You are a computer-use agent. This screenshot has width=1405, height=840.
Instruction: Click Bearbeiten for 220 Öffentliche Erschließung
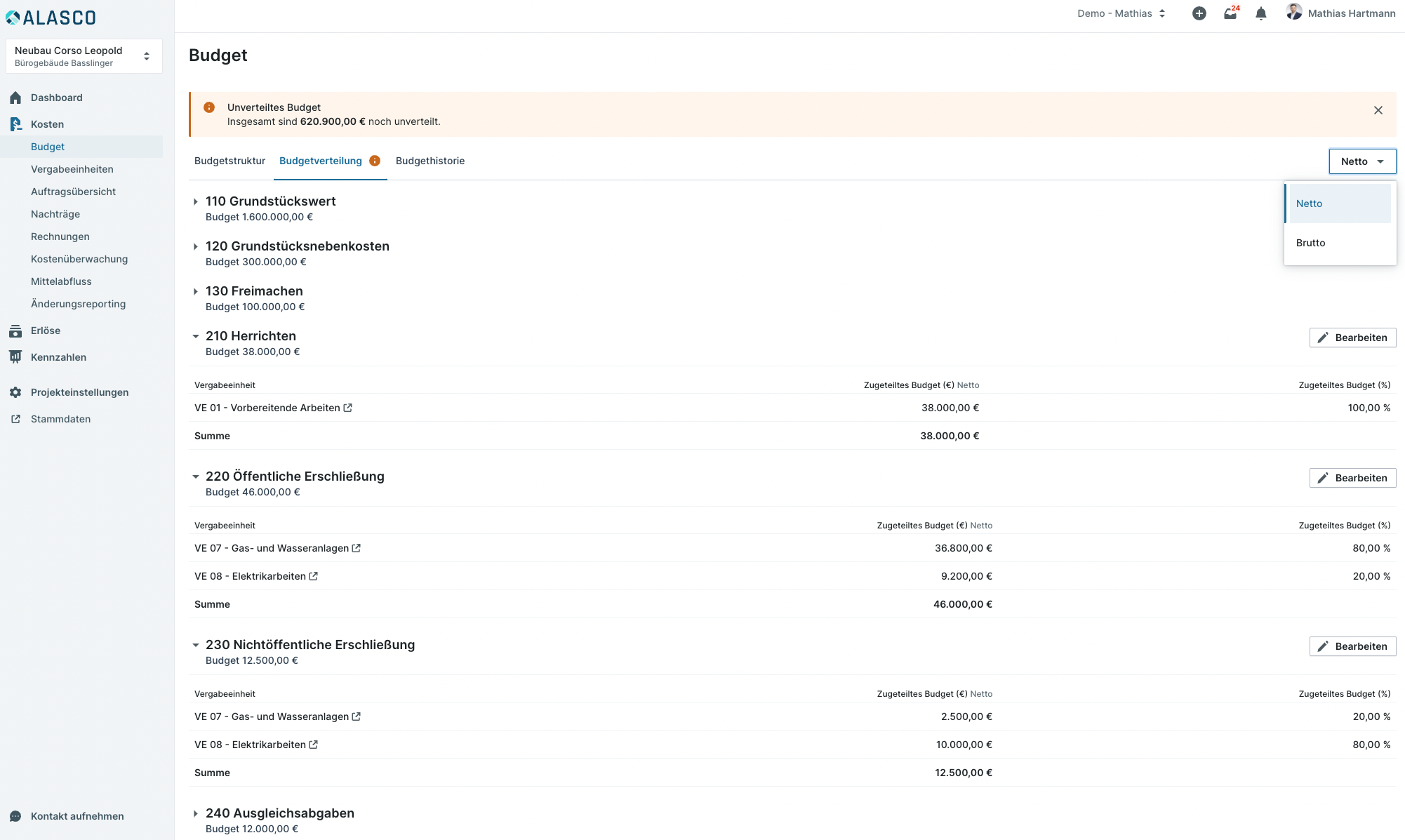(1352, 478)
